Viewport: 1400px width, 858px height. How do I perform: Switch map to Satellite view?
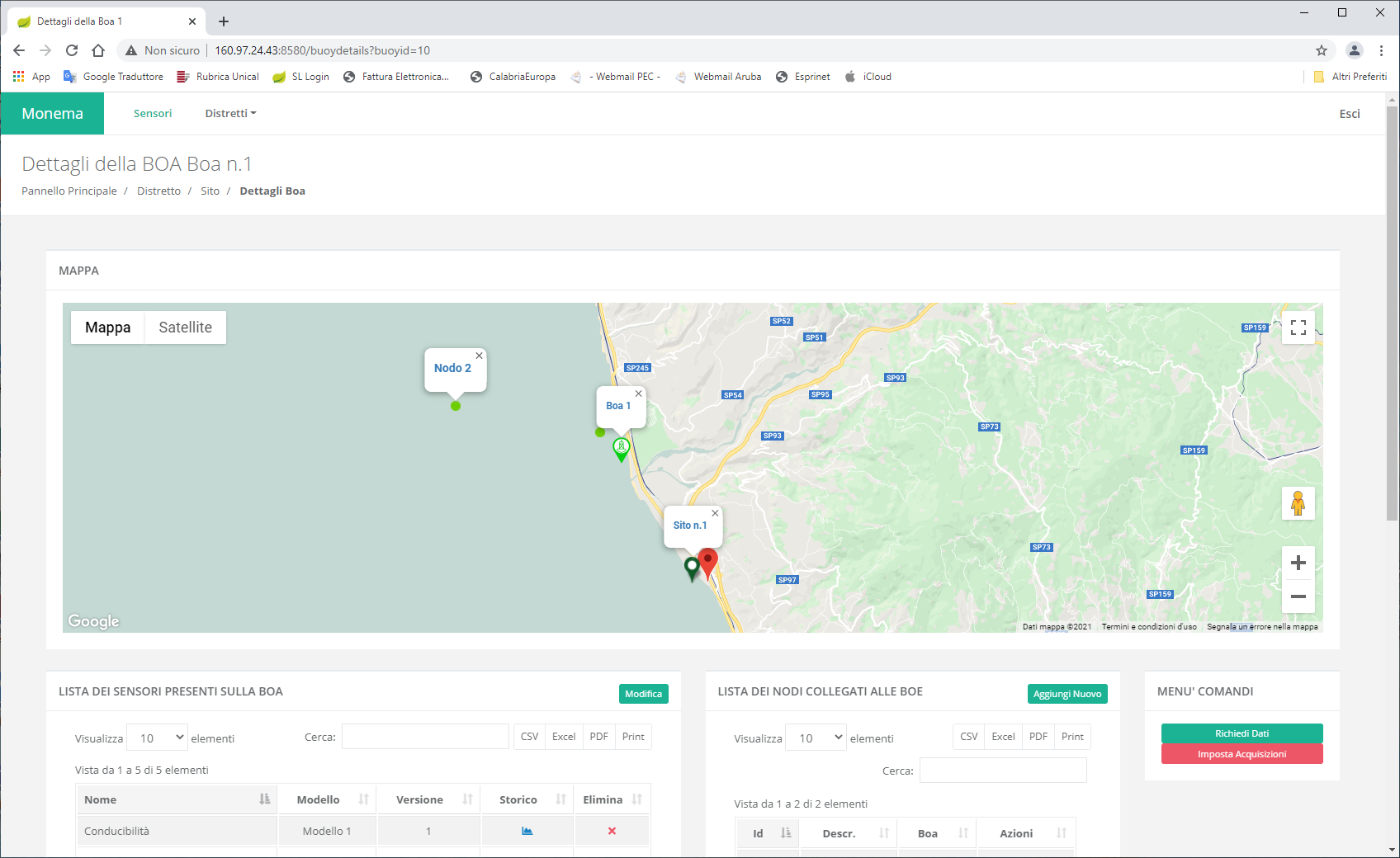[185, 328]
